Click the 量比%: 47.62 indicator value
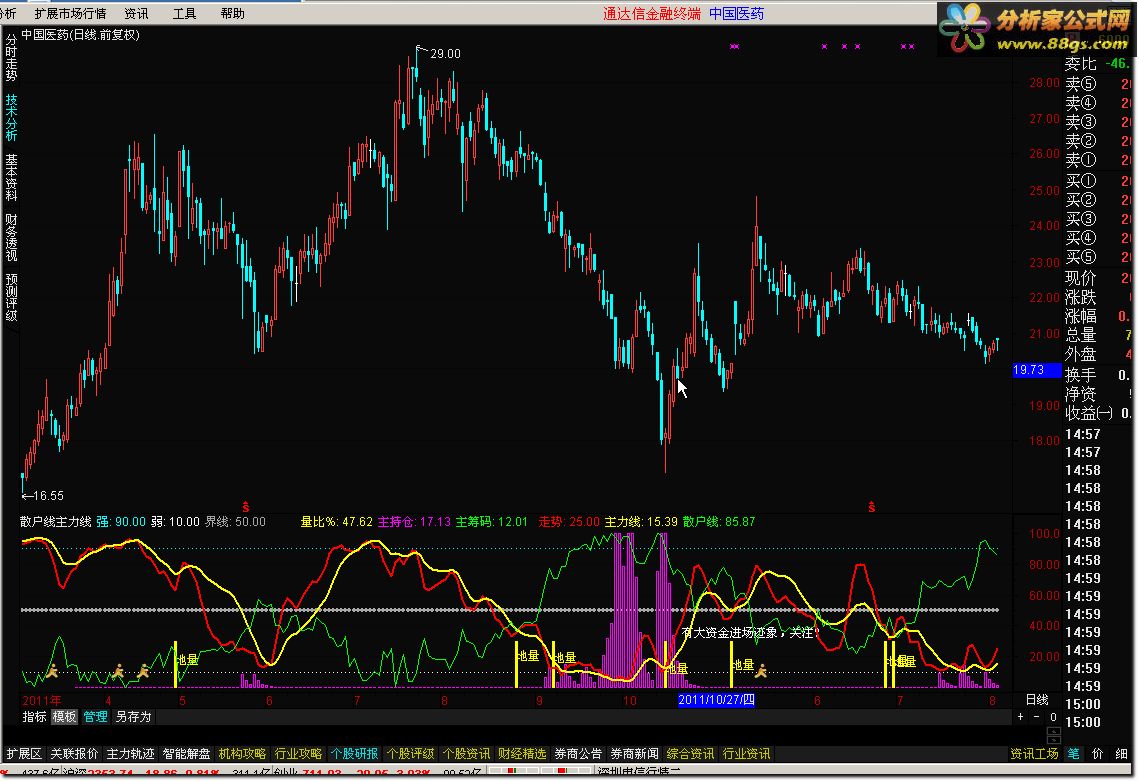This screenshot has height=781, width=1139. click(336, 522)
